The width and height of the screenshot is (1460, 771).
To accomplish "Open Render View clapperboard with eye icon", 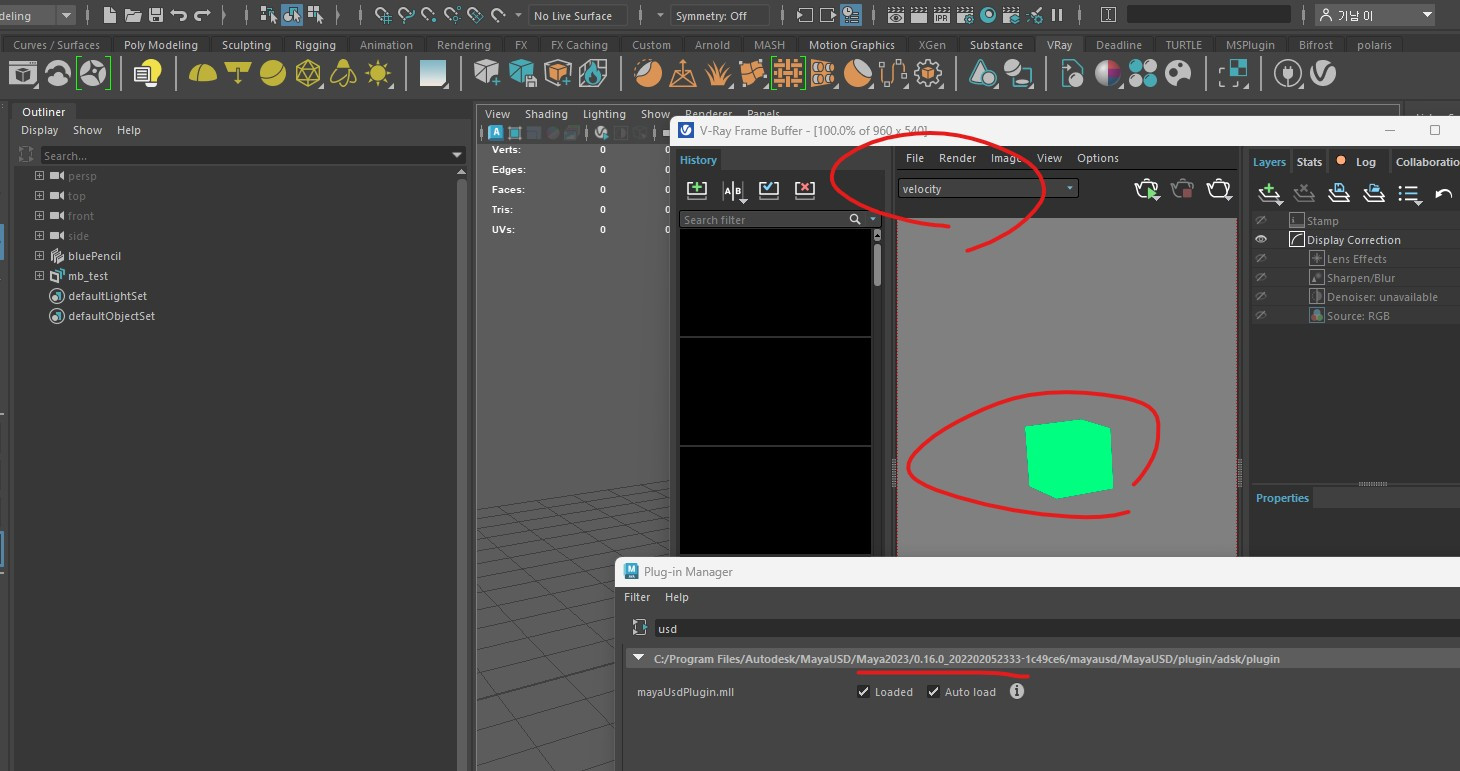I will point(895,15).
